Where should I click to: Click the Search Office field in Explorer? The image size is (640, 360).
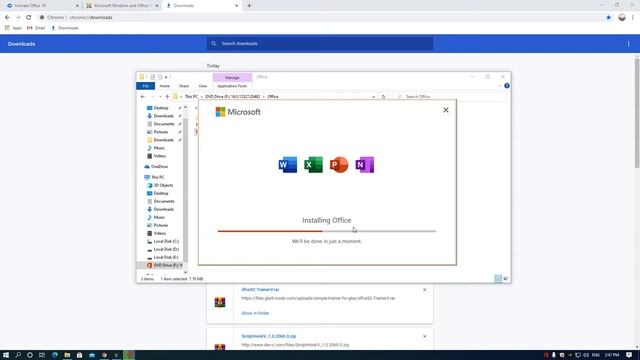coord(449,97)
